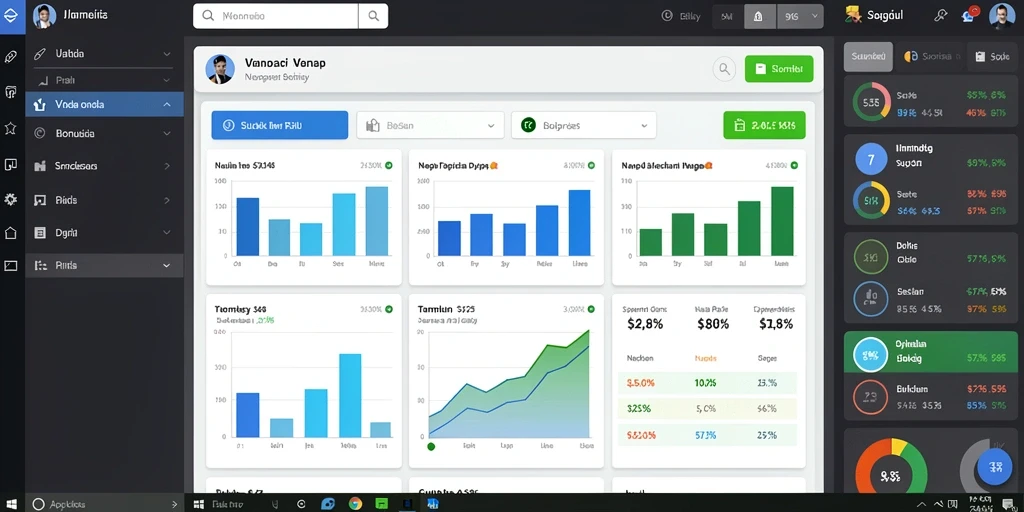Select the home icon in the left strip

click(10, 232)
